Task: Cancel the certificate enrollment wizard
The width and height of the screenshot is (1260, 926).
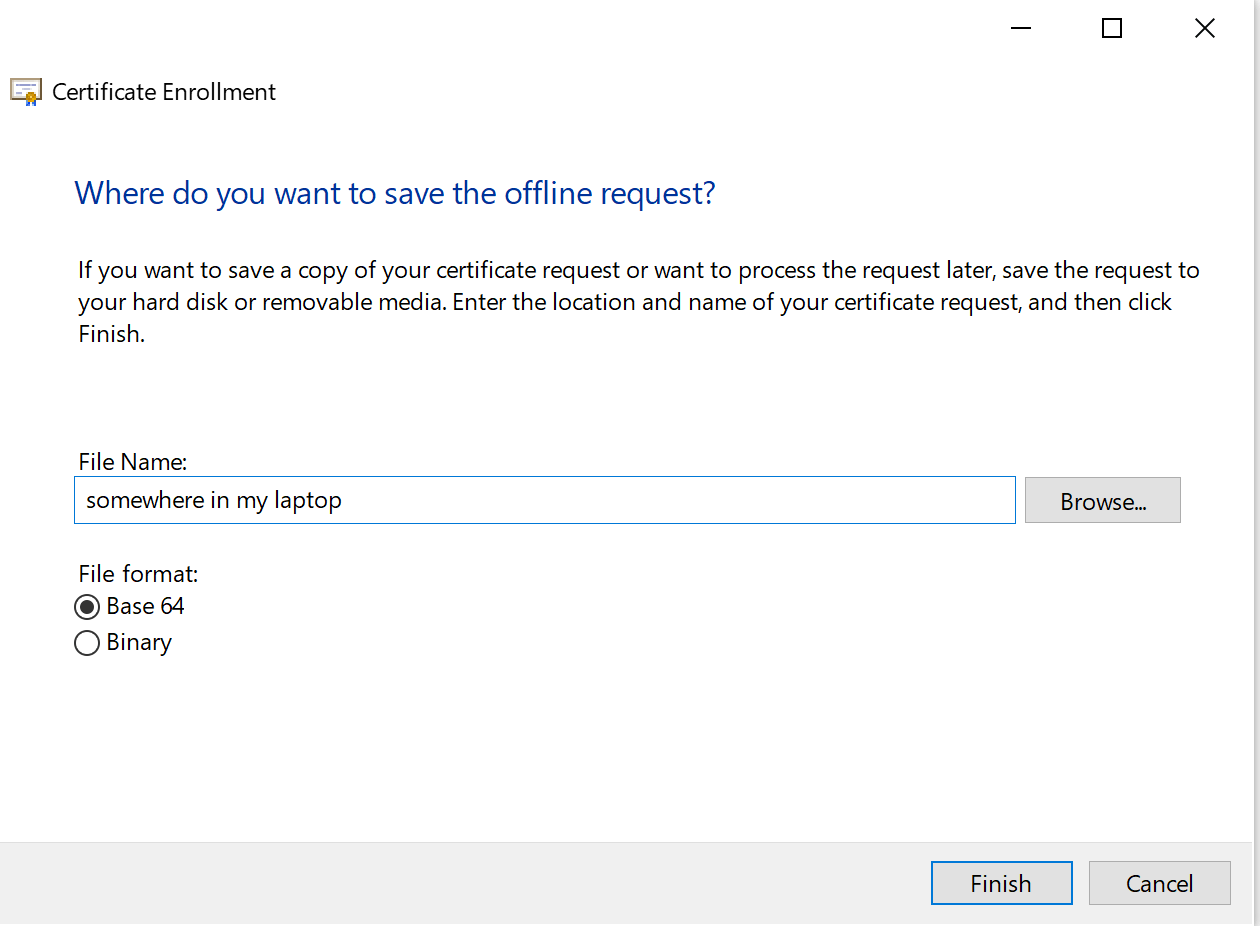Action: [1159, 884]
